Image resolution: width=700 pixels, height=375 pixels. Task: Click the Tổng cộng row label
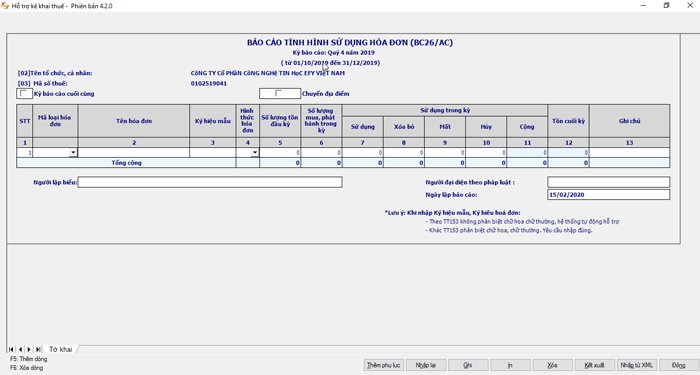click(x=126, y=163)
